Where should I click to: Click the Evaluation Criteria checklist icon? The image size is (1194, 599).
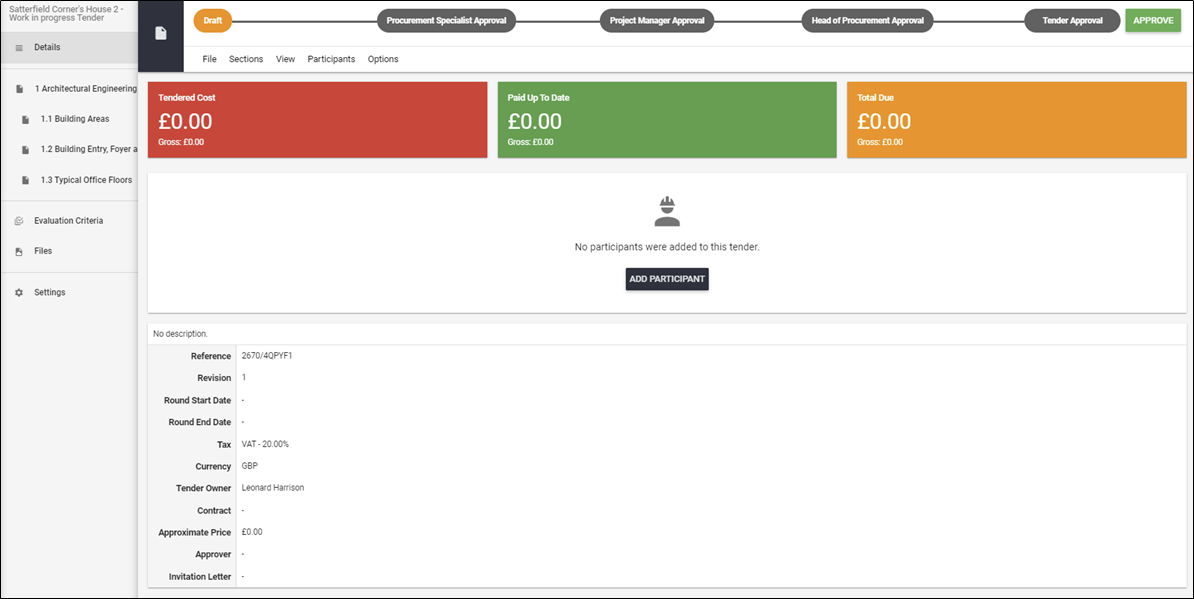[19, 221]
